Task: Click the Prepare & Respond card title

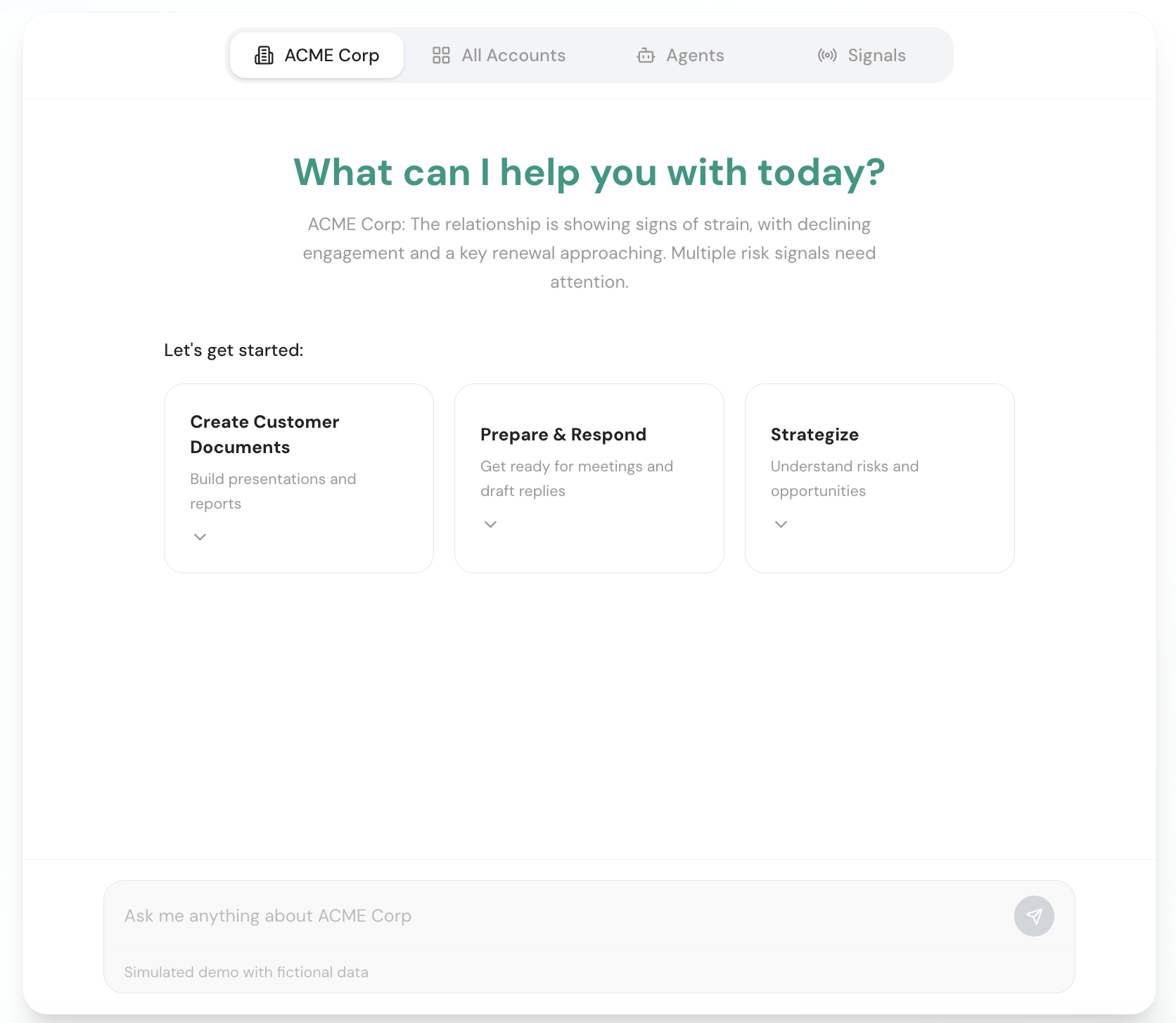Action: [x=563, y=435]
